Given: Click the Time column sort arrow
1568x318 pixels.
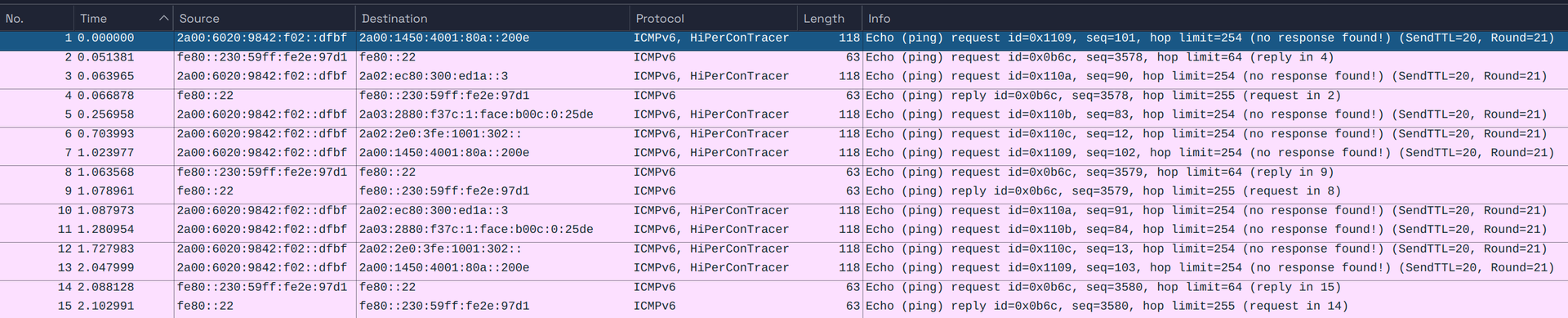Looking at the screenshot, I should pos(163,18).
